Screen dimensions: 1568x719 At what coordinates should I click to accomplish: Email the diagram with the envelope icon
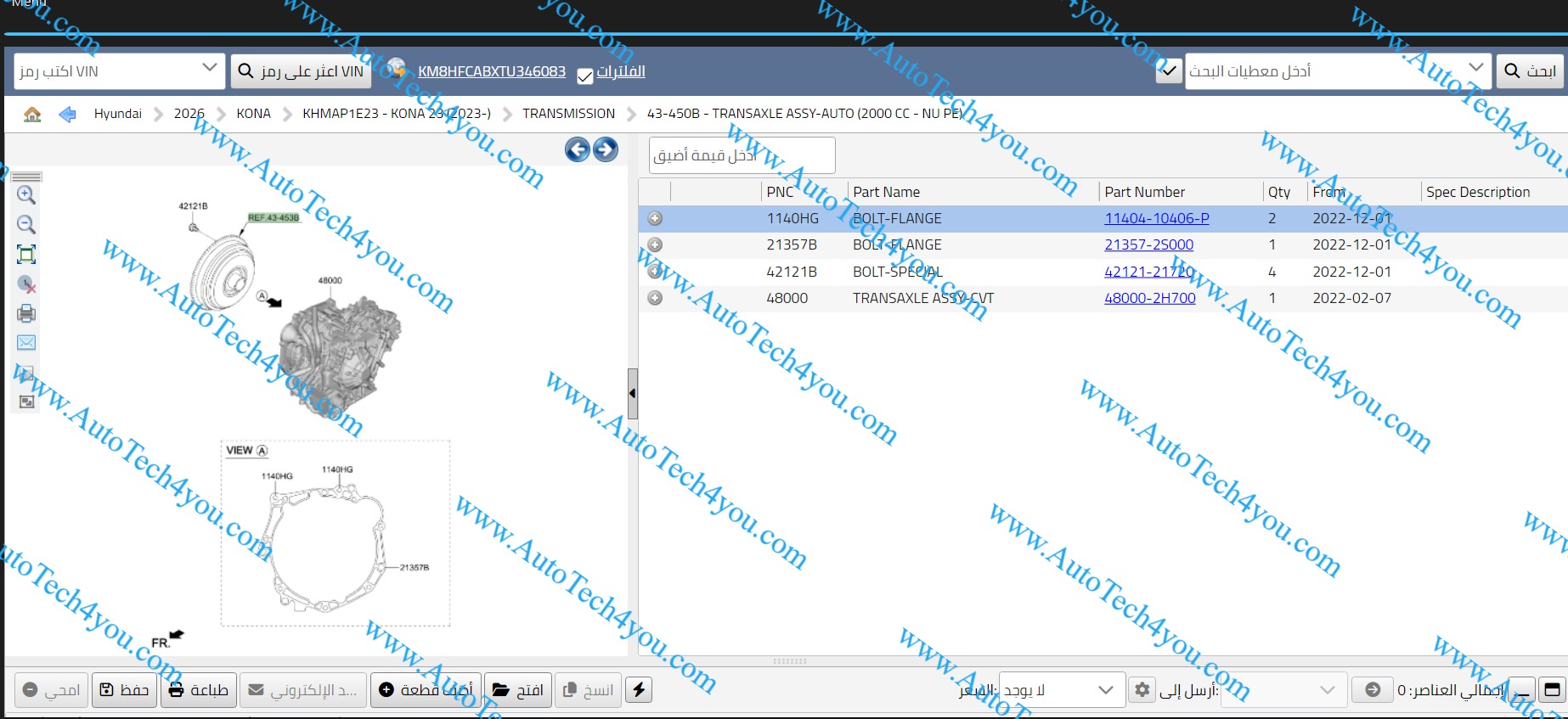pyautogui.click(x=26, y=343)
